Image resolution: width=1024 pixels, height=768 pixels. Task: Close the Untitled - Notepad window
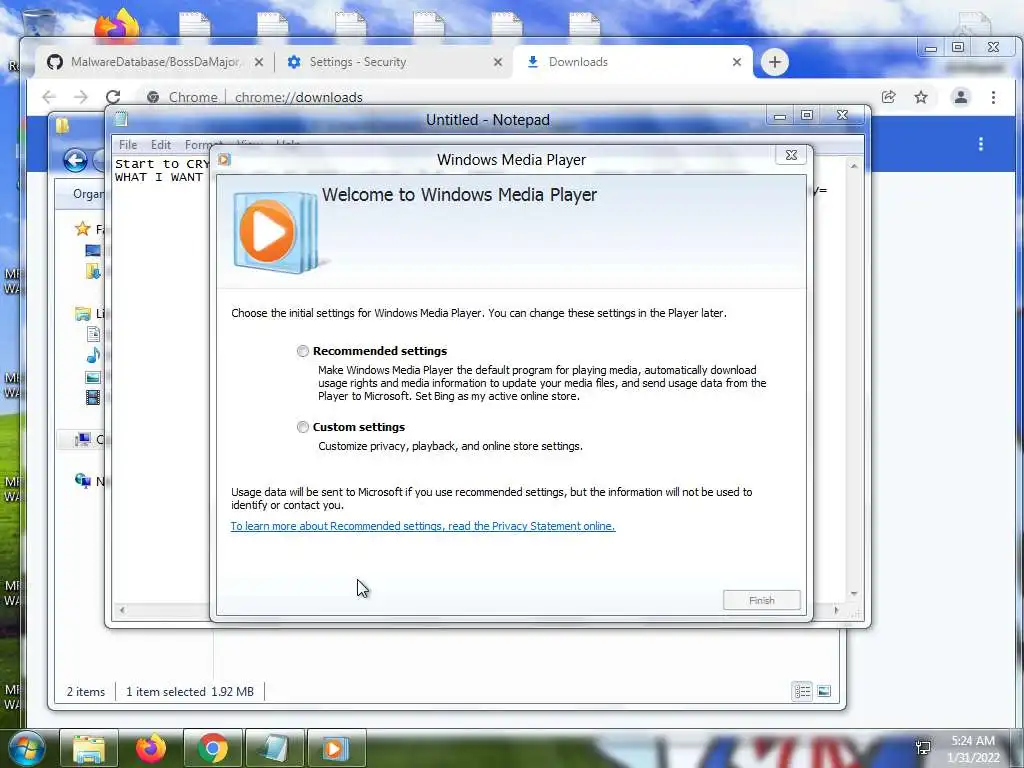coord(842,116)
